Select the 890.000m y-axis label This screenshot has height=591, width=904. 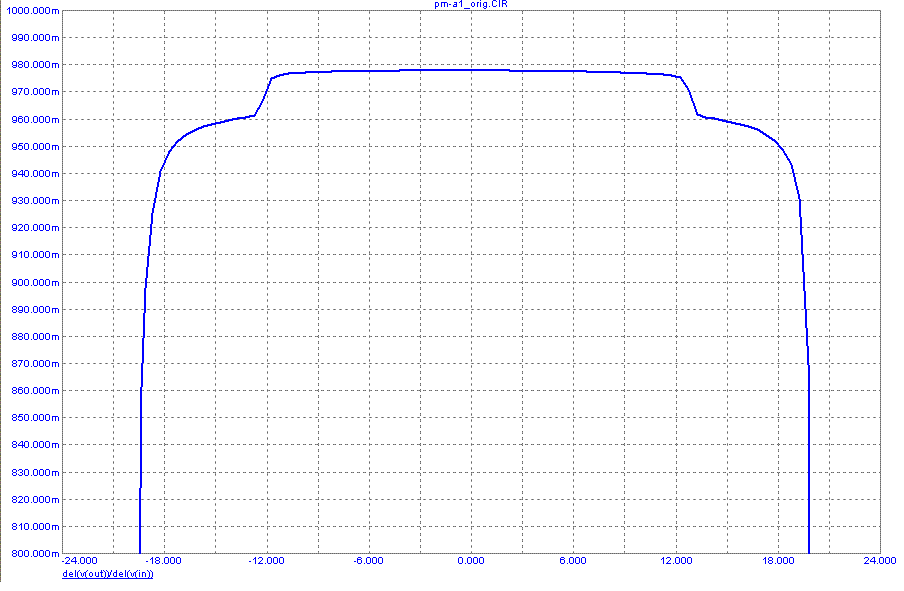(35, 310)
